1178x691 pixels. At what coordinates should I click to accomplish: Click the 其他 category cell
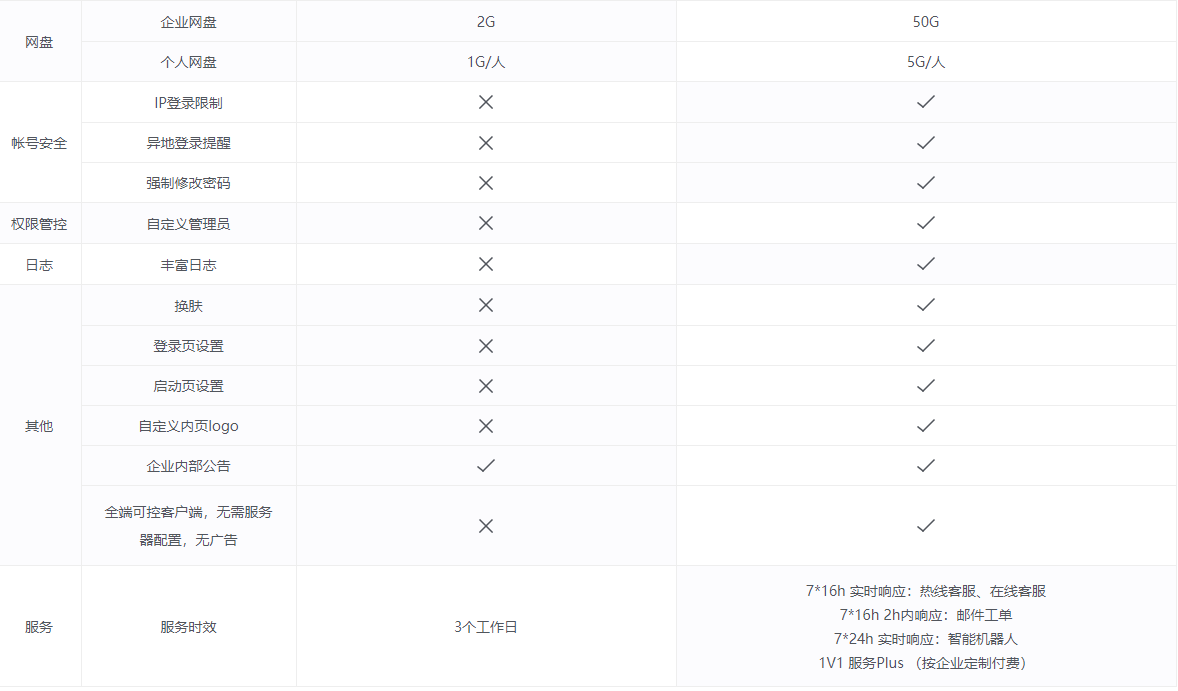pos(39,426)
